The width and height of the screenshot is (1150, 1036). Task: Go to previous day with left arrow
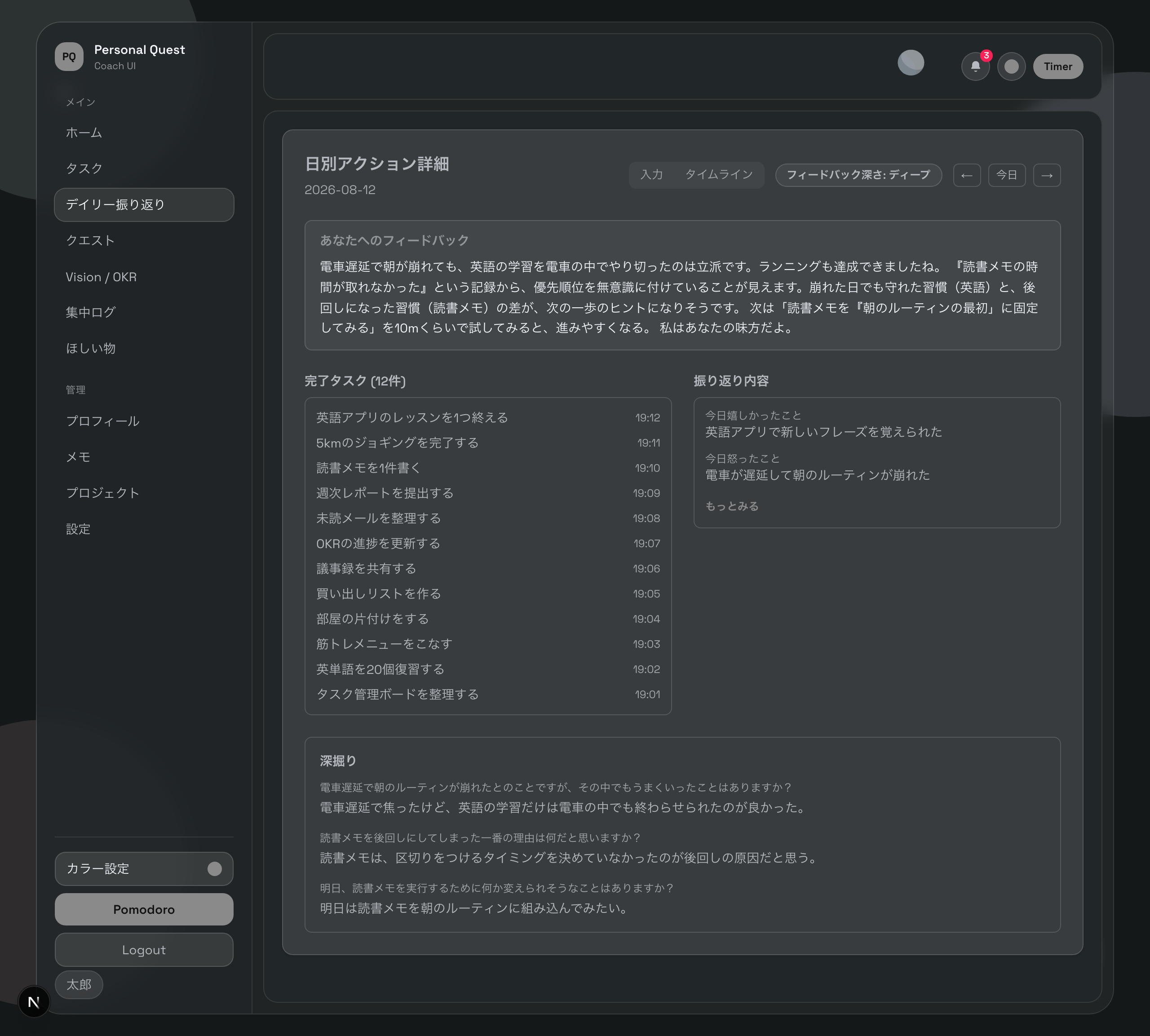966,175
